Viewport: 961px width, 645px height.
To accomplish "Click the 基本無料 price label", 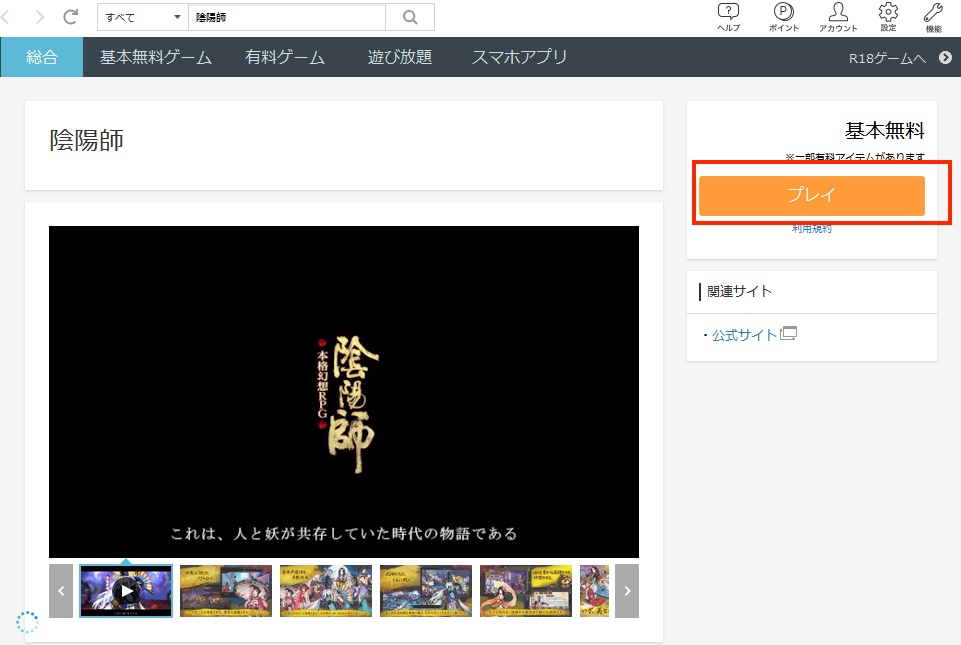I will click(884, 131).
